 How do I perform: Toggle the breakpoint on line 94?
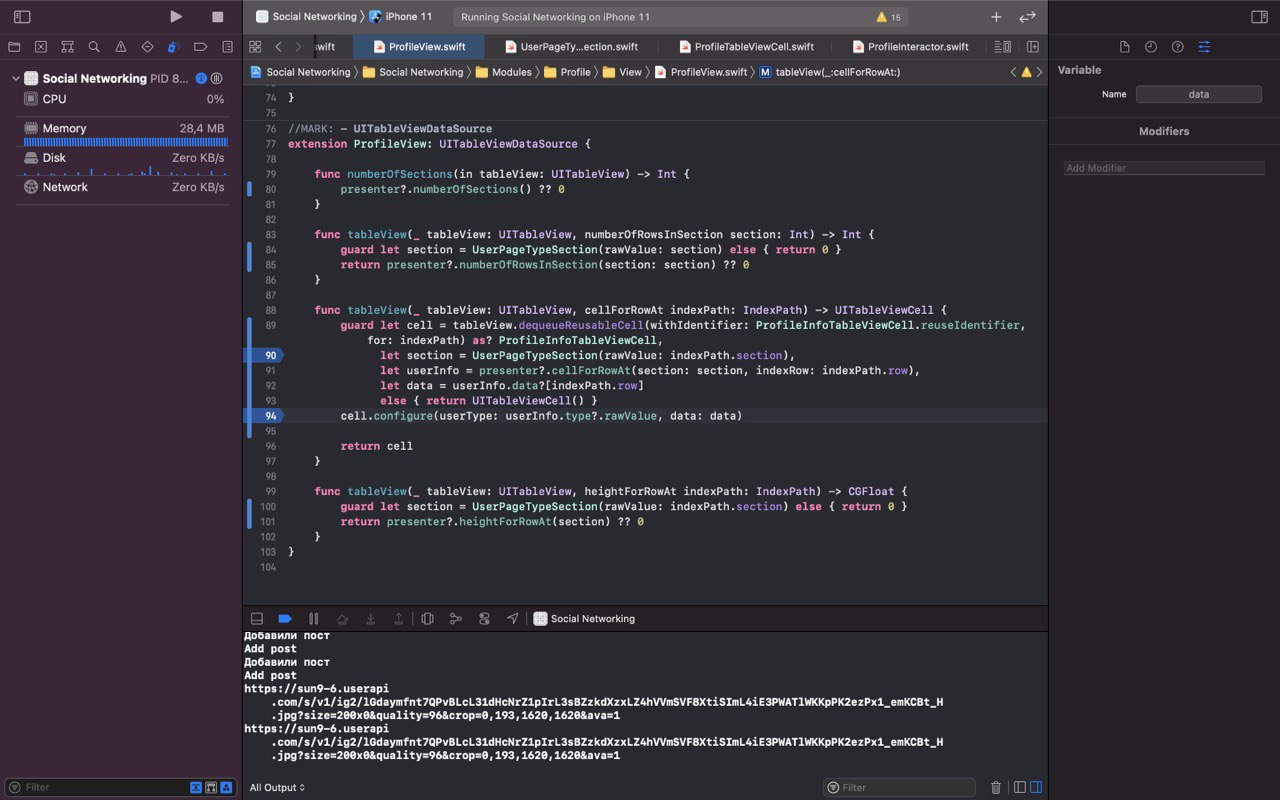270,416
